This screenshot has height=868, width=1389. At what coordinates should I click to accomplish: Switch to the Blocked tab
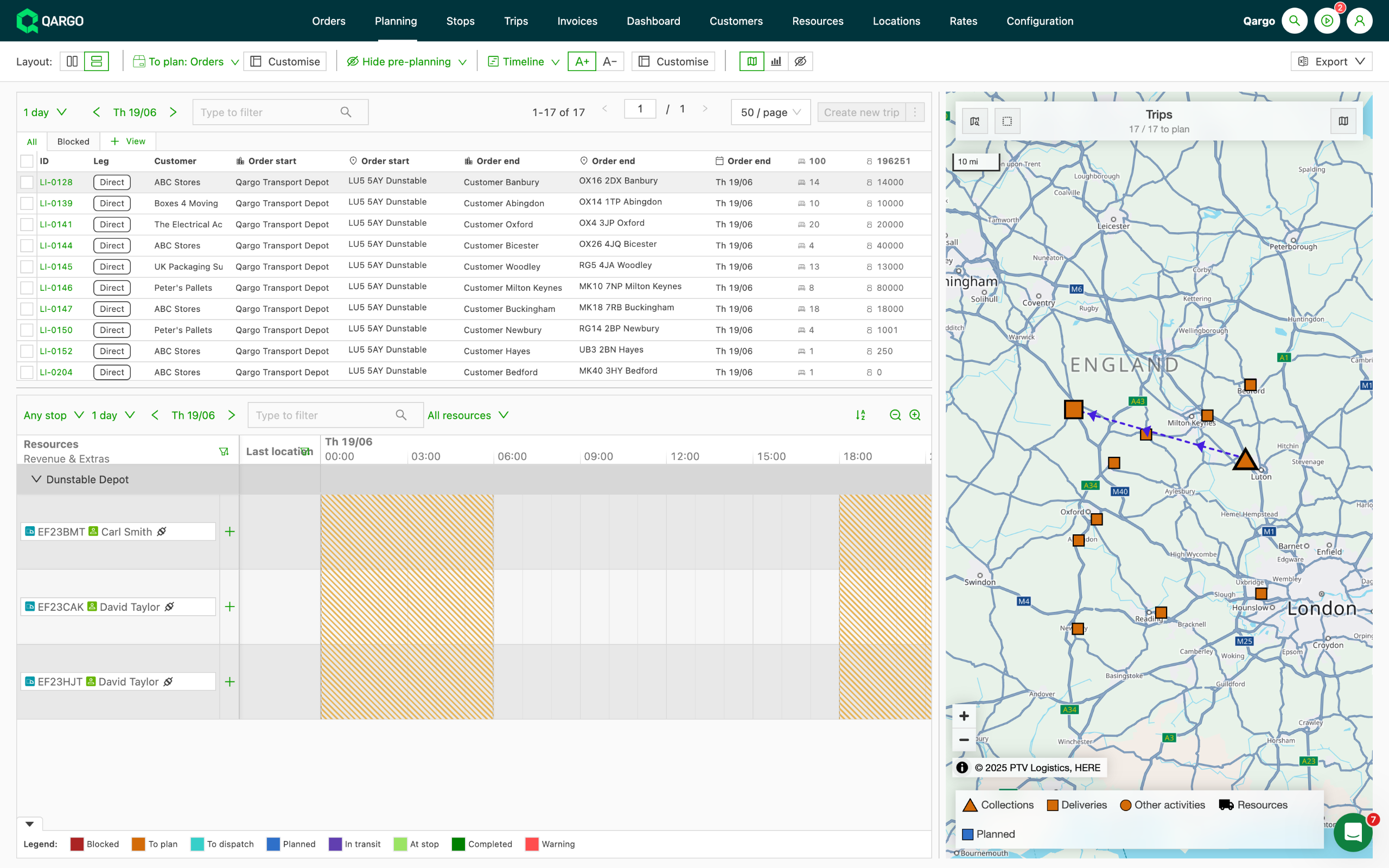[73, 142]
